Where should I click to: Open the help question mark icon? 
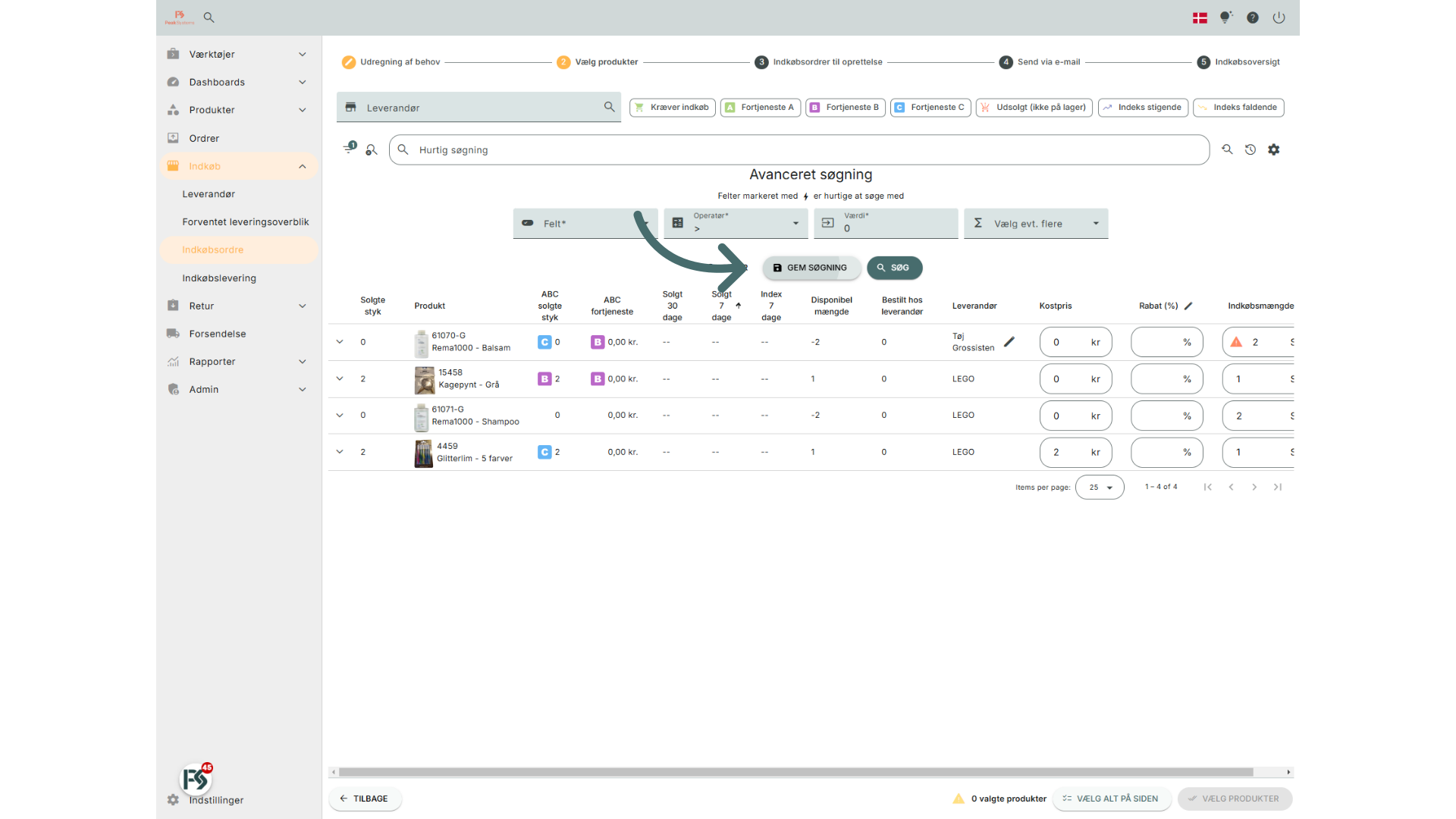pyautogui.click(x=1253, y=17)
